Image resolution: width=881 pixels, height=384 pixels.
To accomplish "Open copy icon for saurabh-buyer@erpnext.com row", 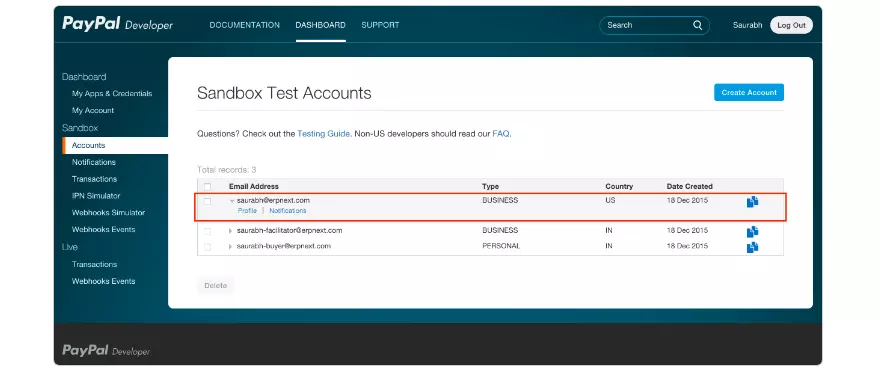I will click(752, 247).
